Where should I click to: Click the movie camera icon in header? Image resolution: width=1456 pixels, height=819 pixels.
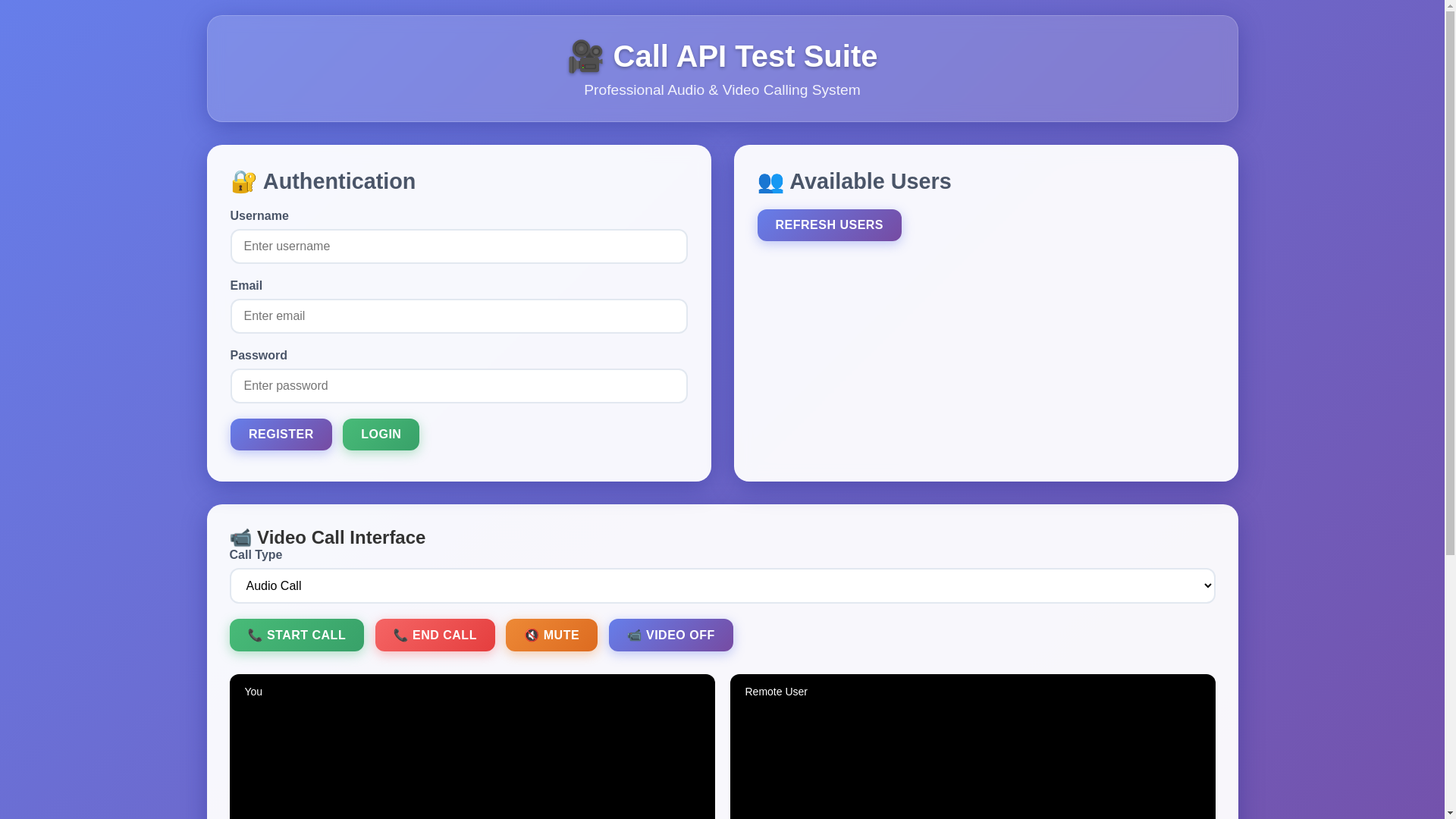[585, 57]
